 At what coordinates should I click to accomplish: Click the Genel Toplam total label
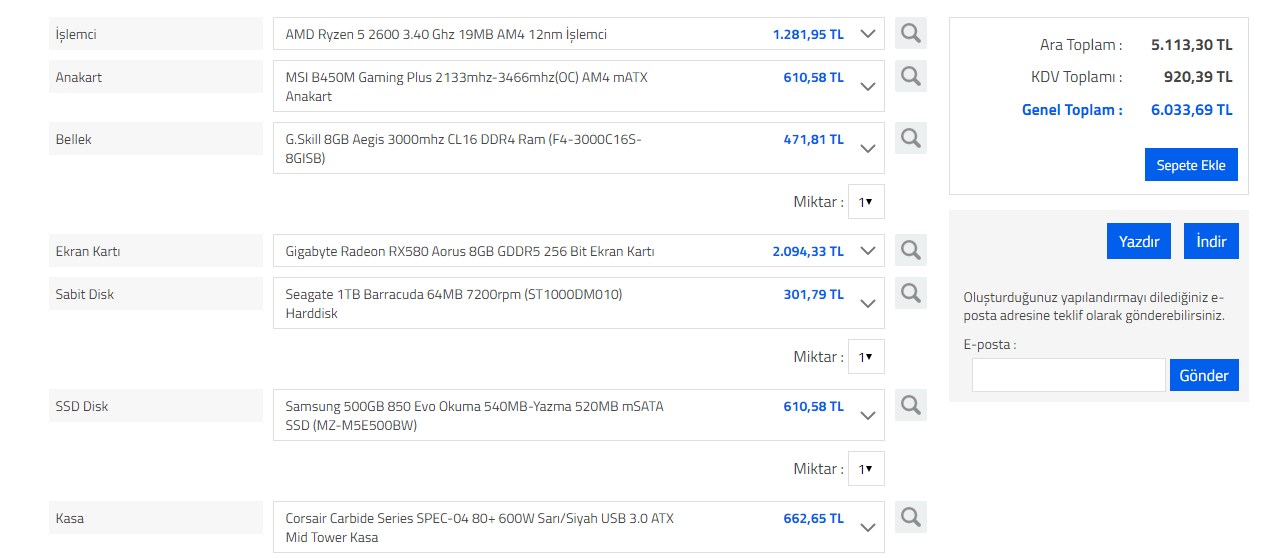coord(1072,110)
